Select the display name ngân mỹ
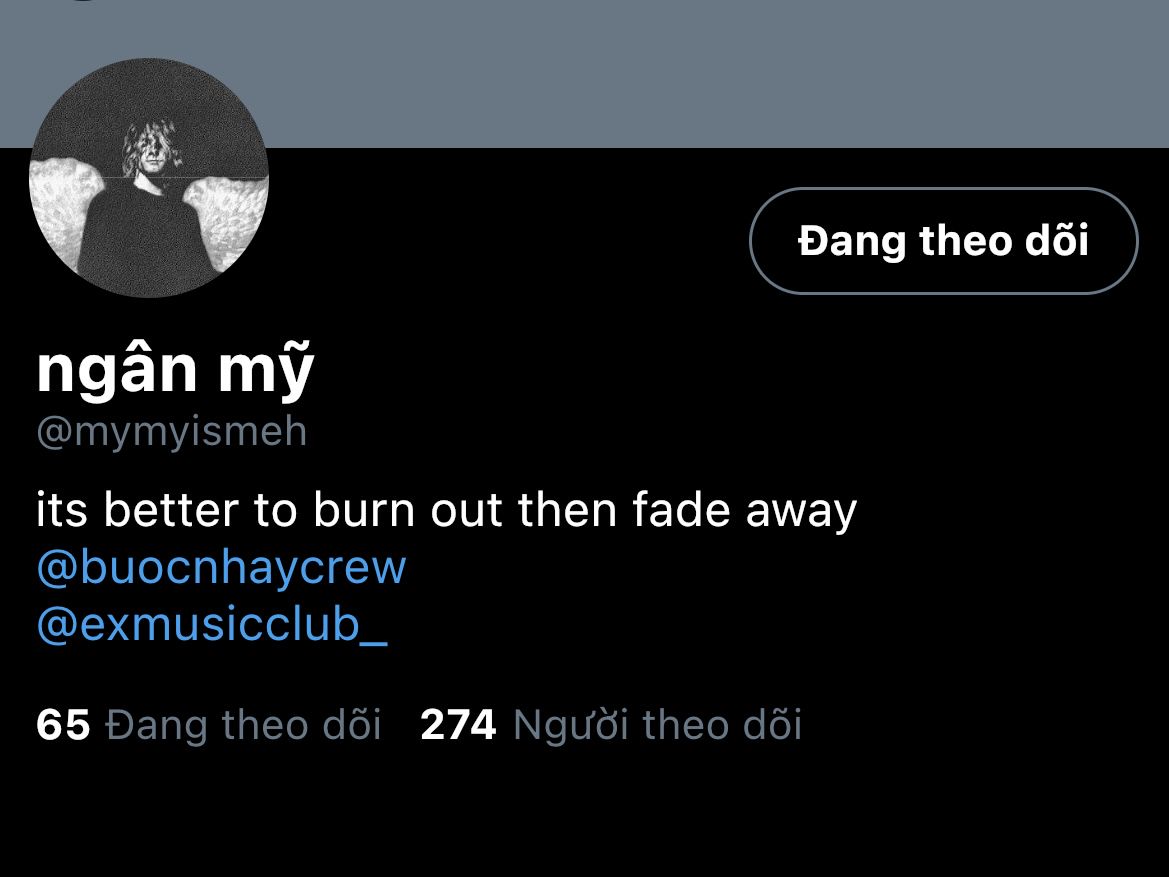1169x877 pixels. [175, 370]
